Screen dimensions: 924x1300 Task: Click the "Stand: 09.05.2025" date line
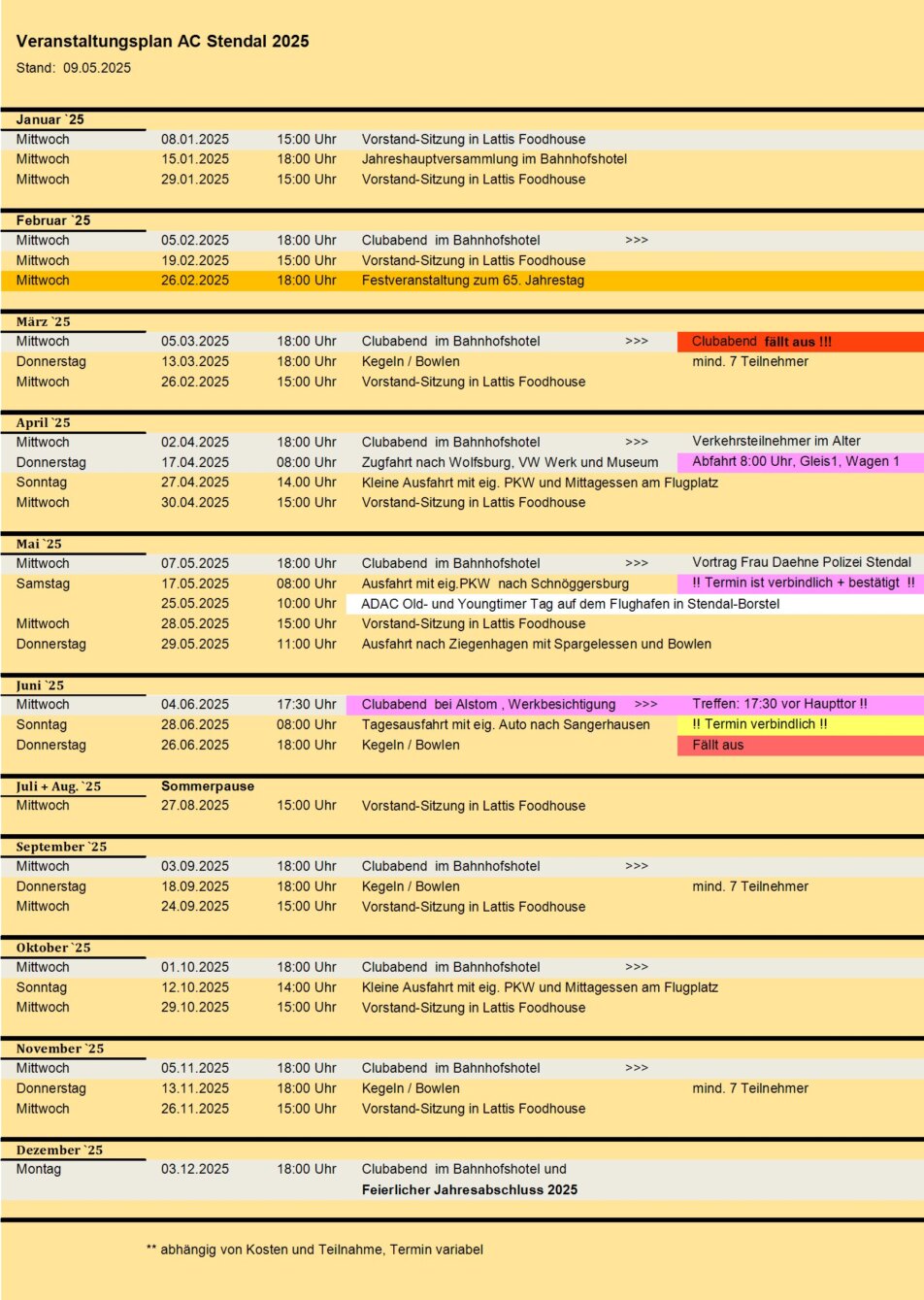(x=74, y=68)
